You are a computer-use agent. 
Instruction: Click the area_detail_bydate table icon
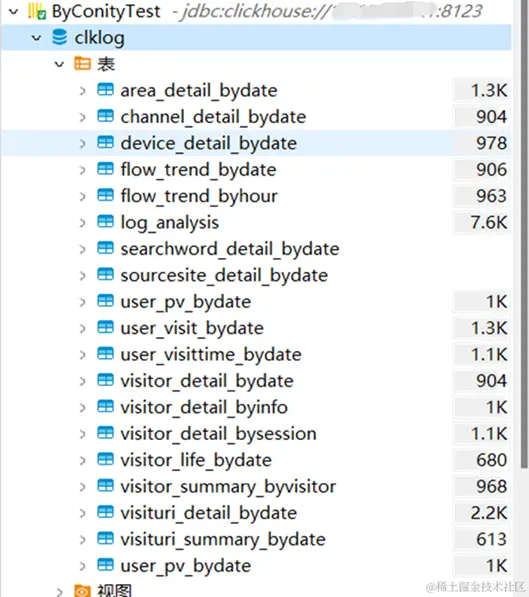coord(105,90)
